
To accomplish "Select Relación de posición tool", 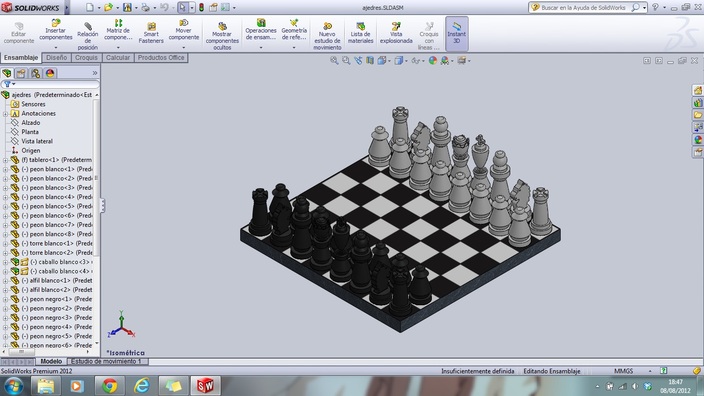I will 88,36.
